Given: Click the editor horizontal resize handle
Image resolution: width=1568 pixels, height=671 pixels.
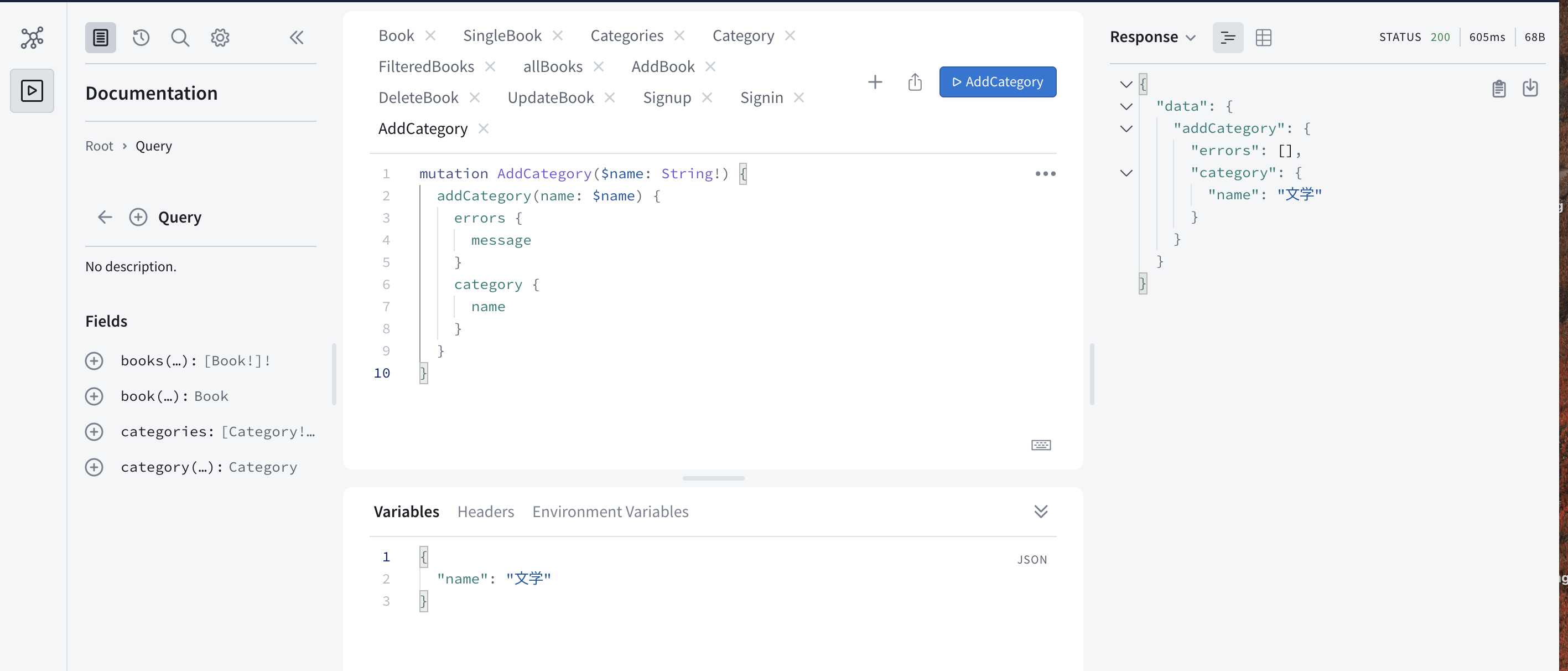Looking at the screenshot, I should tap(713, 478).
